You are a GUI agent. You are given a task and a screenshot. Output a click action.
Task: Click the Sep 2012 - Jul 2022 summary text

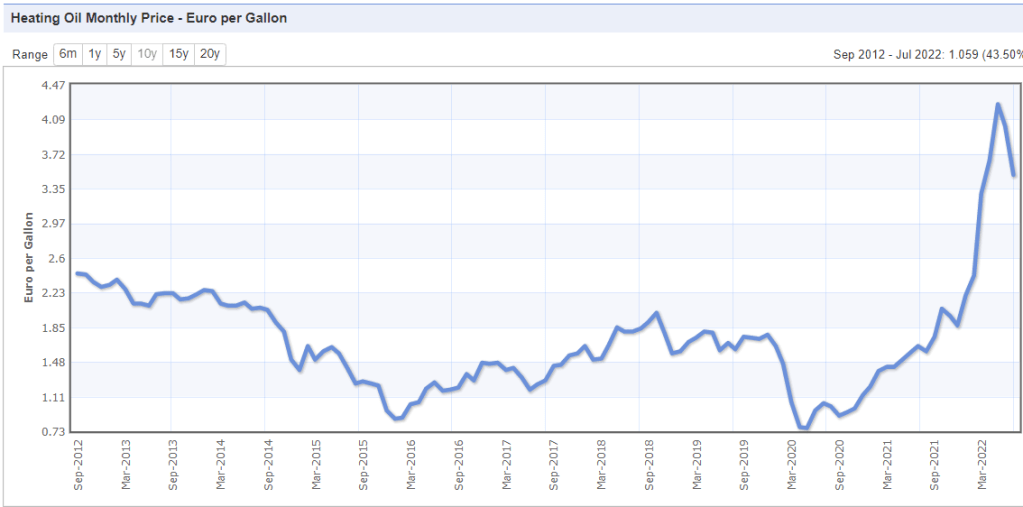(926, 54)
